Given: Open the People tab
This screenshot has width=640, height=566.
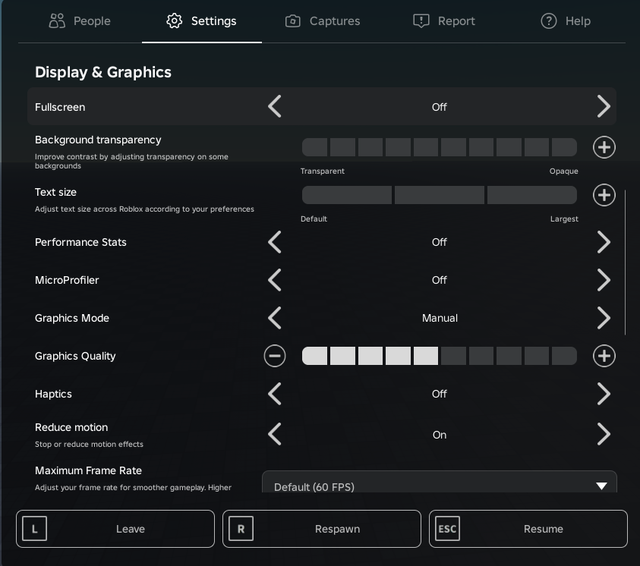Looking at the screenshot, I should [x=80, y=21].
